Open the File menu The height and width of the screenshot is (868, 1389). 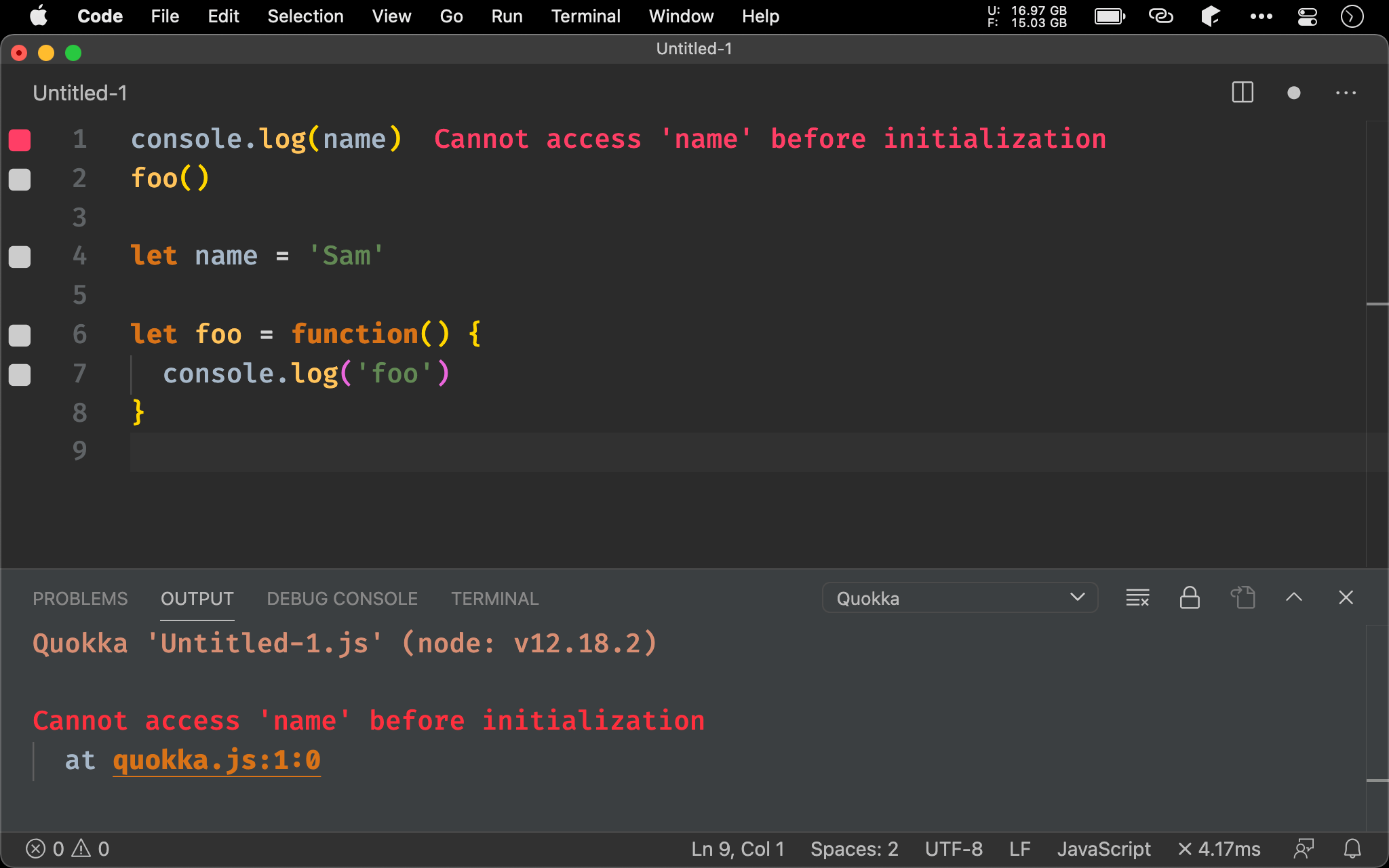(165, 16)
